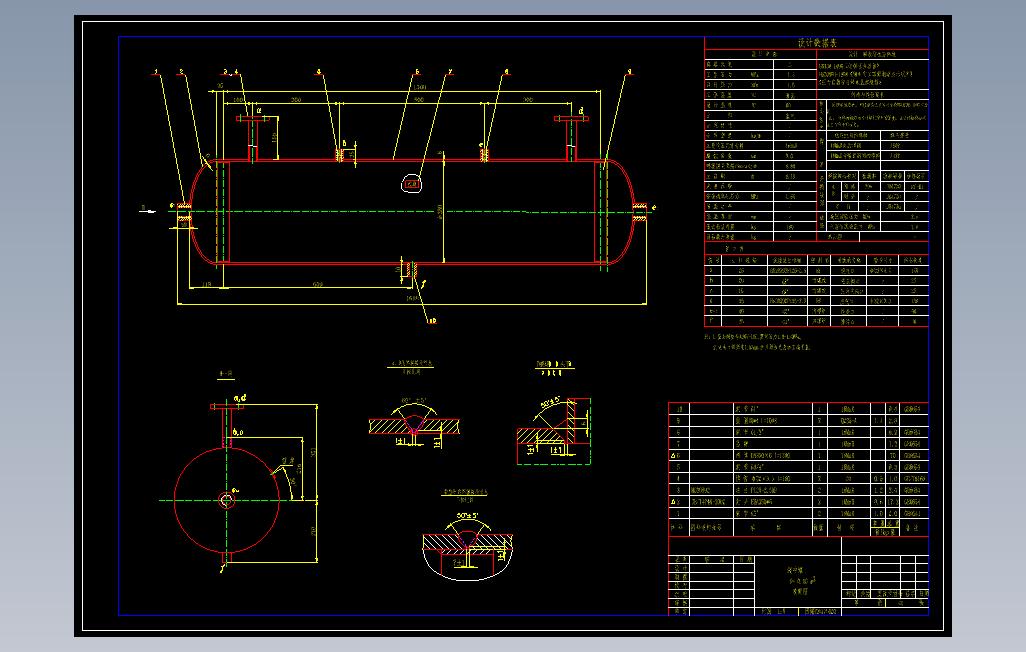Image resolution: width=1026 pixels, height=652 pixels.
Task: Select part balloon 10 below nozzle f
Action: tap(431, 321)
